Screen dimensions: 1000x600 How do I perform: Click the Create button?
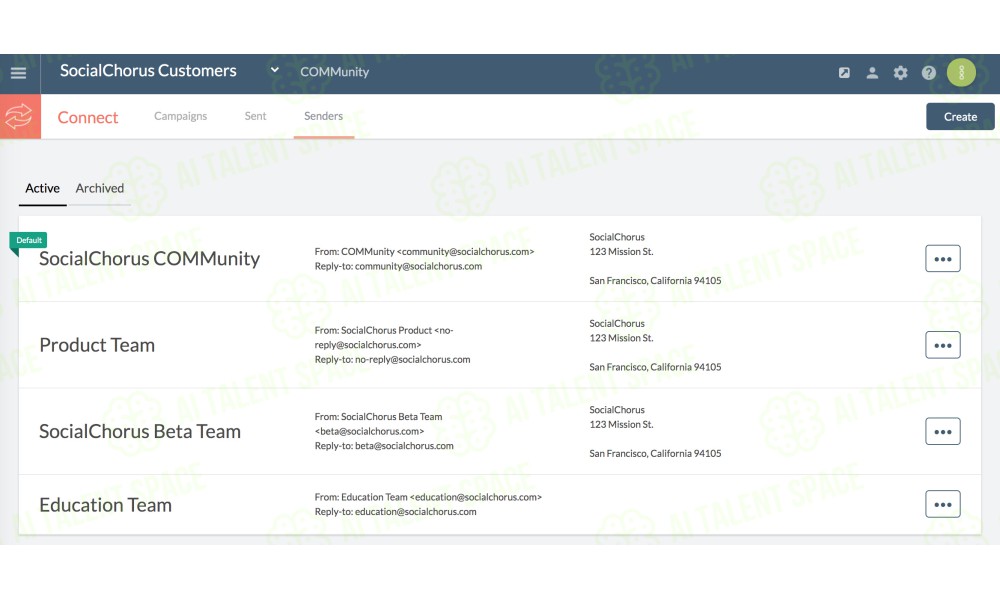point(960,117)
